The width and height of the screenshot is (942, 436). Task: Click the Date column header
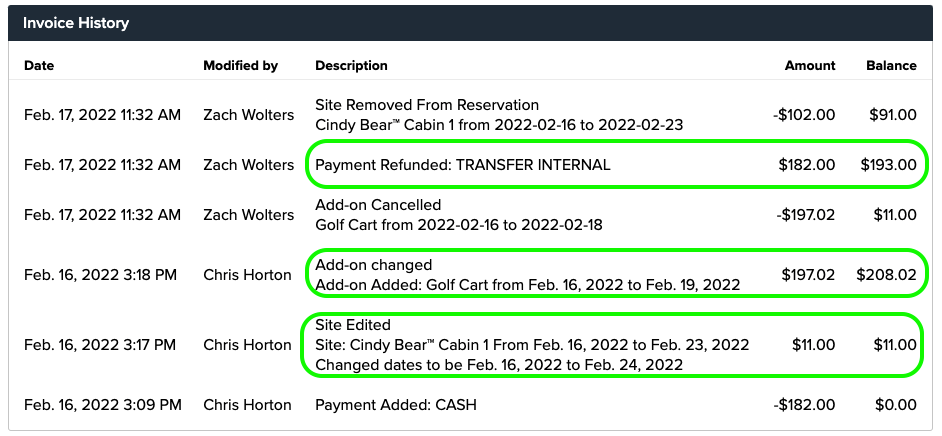pos(39,66)
